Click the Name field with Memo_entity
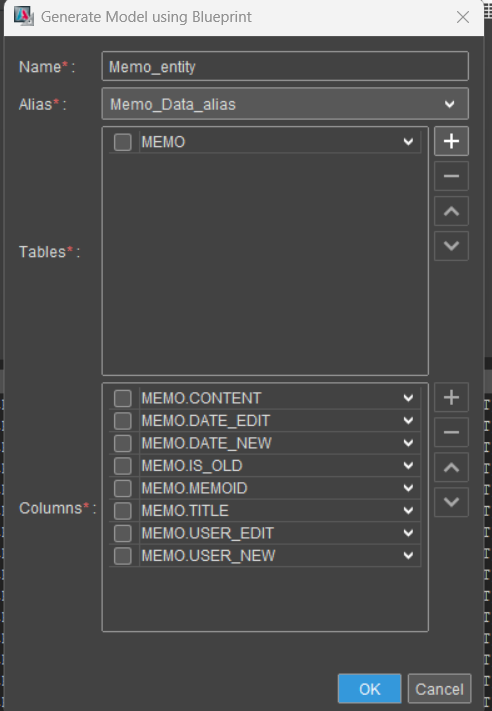This screenshot has width=492, height=711. click(x=285, y=66)
